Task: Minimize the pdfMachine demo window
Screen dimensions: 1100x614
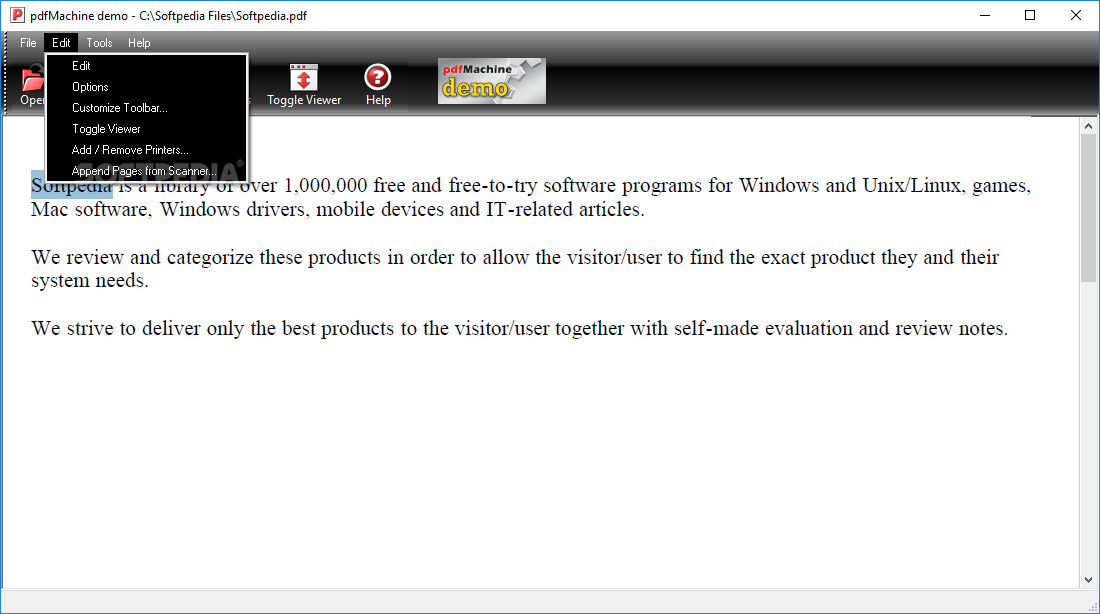Action: click(985, 15)
